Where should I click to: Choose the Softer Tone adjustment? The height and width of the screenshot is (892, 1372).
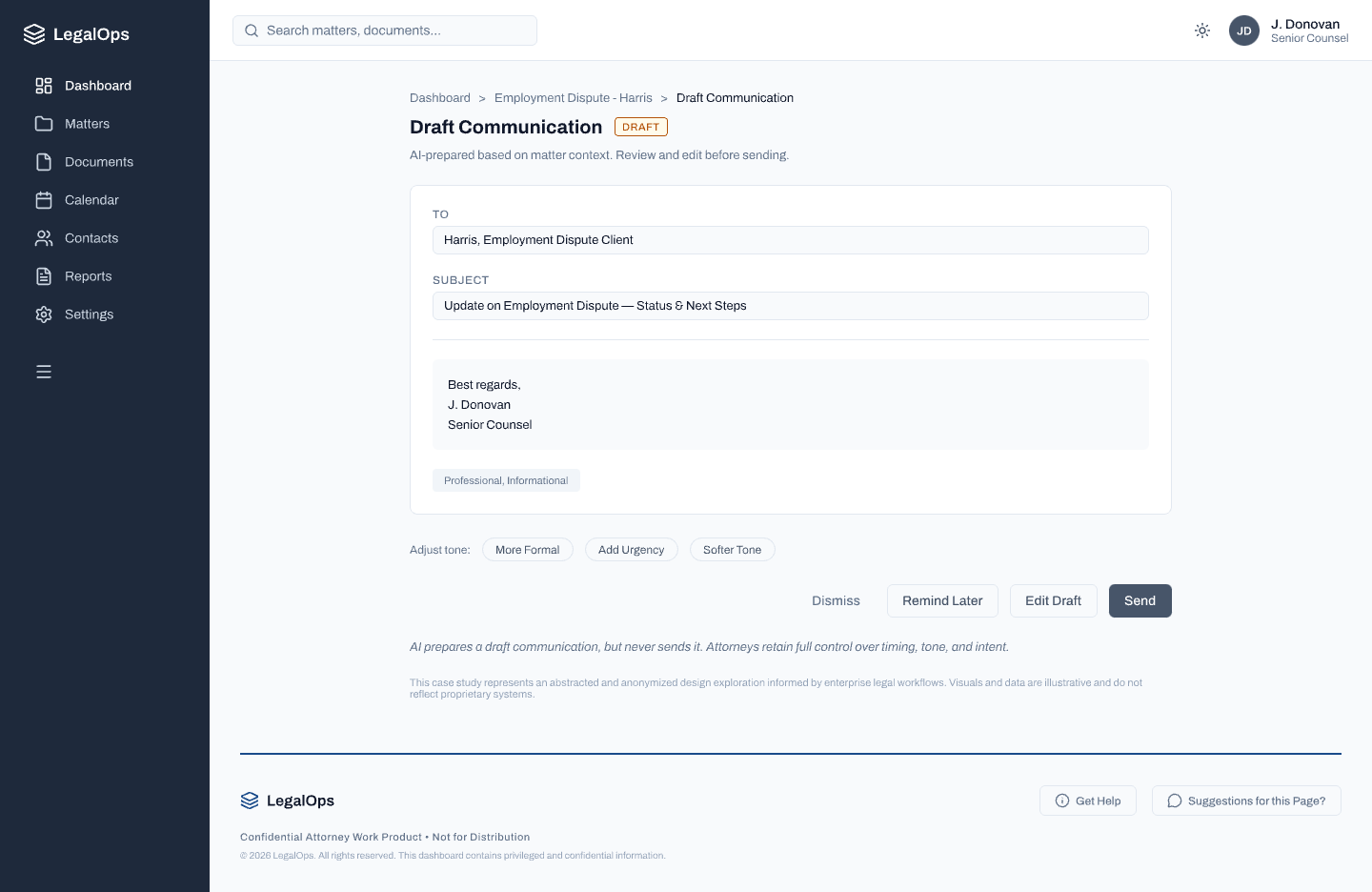point(732,549)
